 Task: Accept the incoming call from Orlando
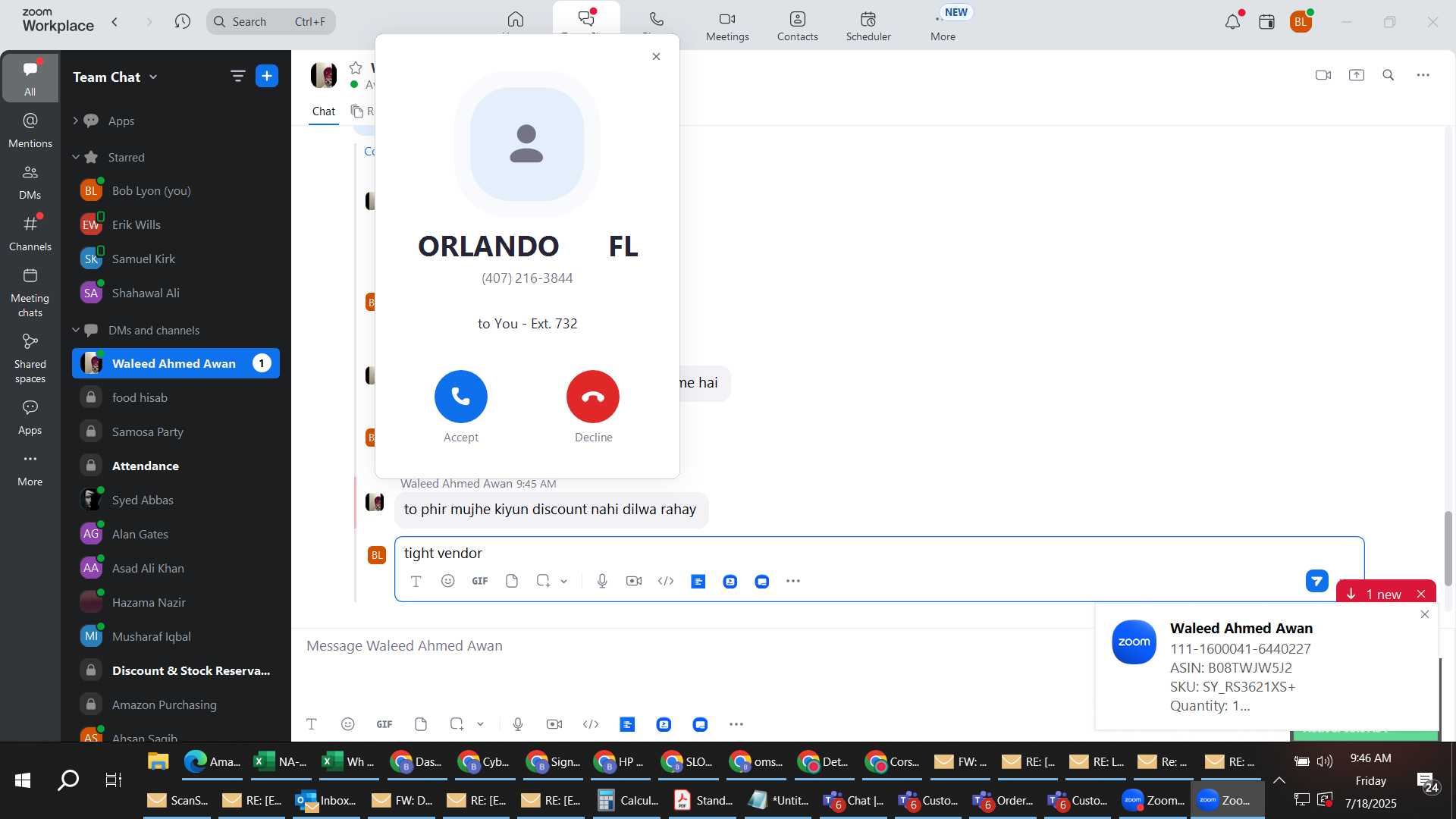(x=460, y=397)
